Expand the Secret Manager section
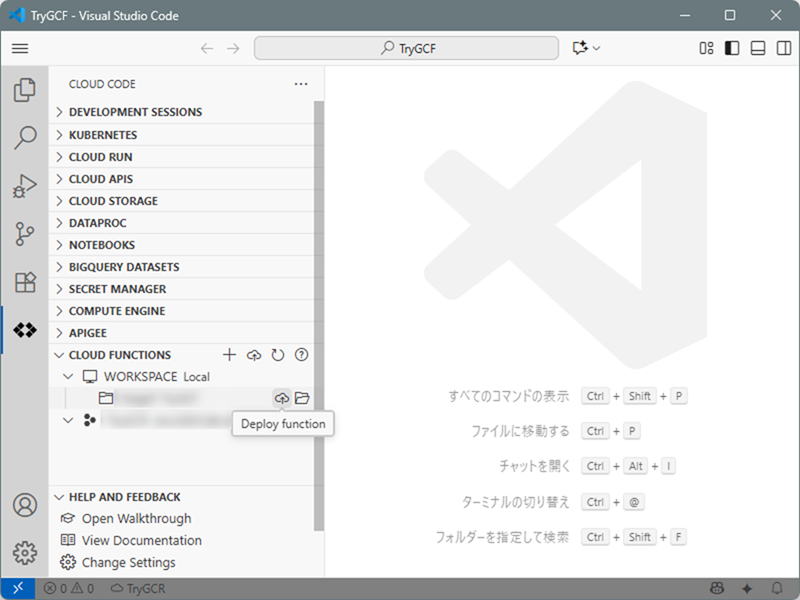The width and height of the screenshot is (800, 600). pos(181,289)
